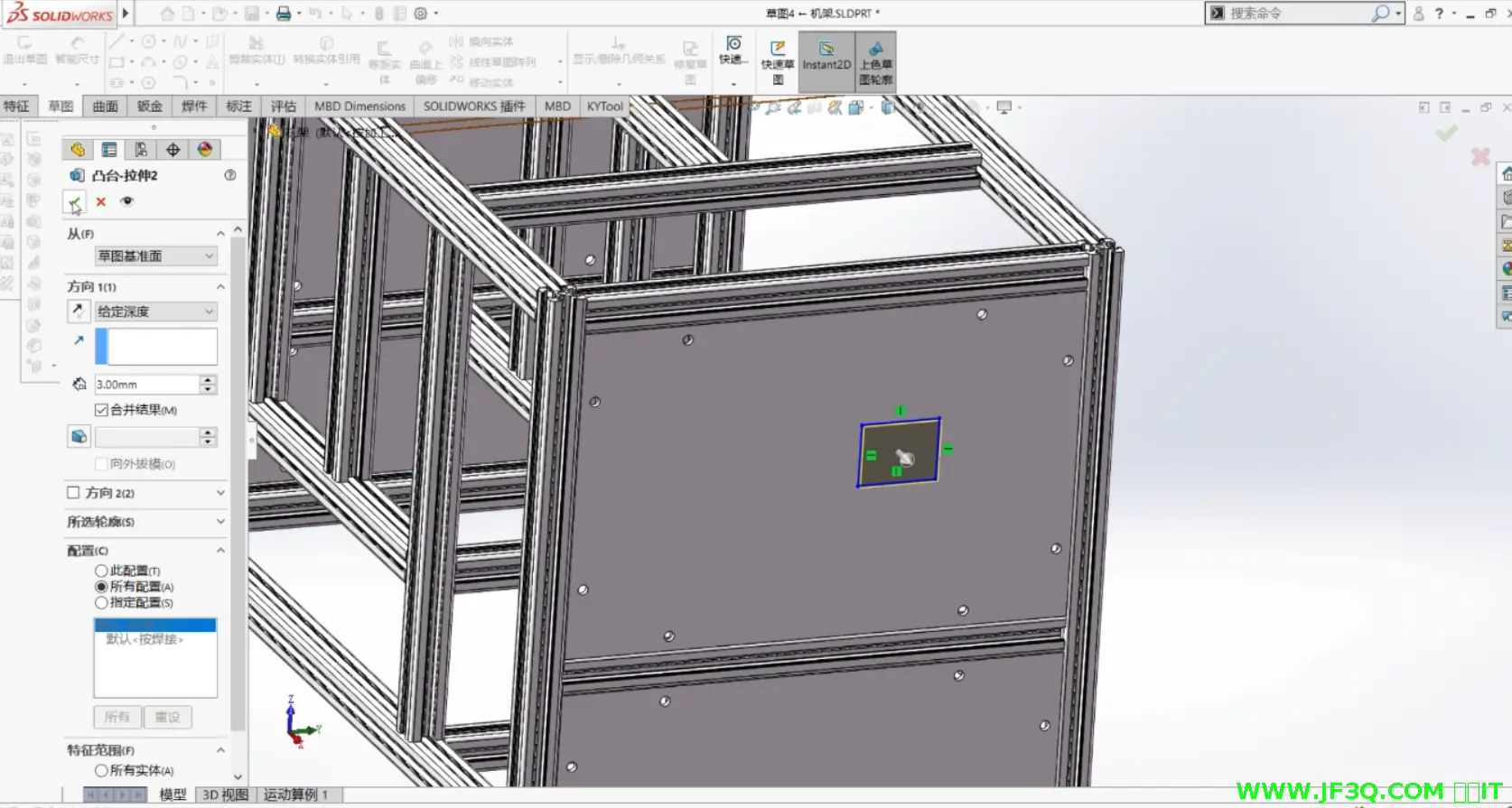Click the 搜索命令 search field
Image resolution: width=1512 pixels, height=808 pixels.
pyautogui.click(x=1298, y=14)
